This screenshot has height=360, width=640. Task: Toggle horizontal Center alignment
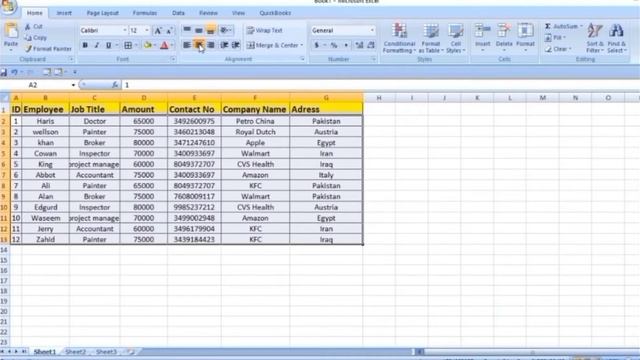click(199, 45)
